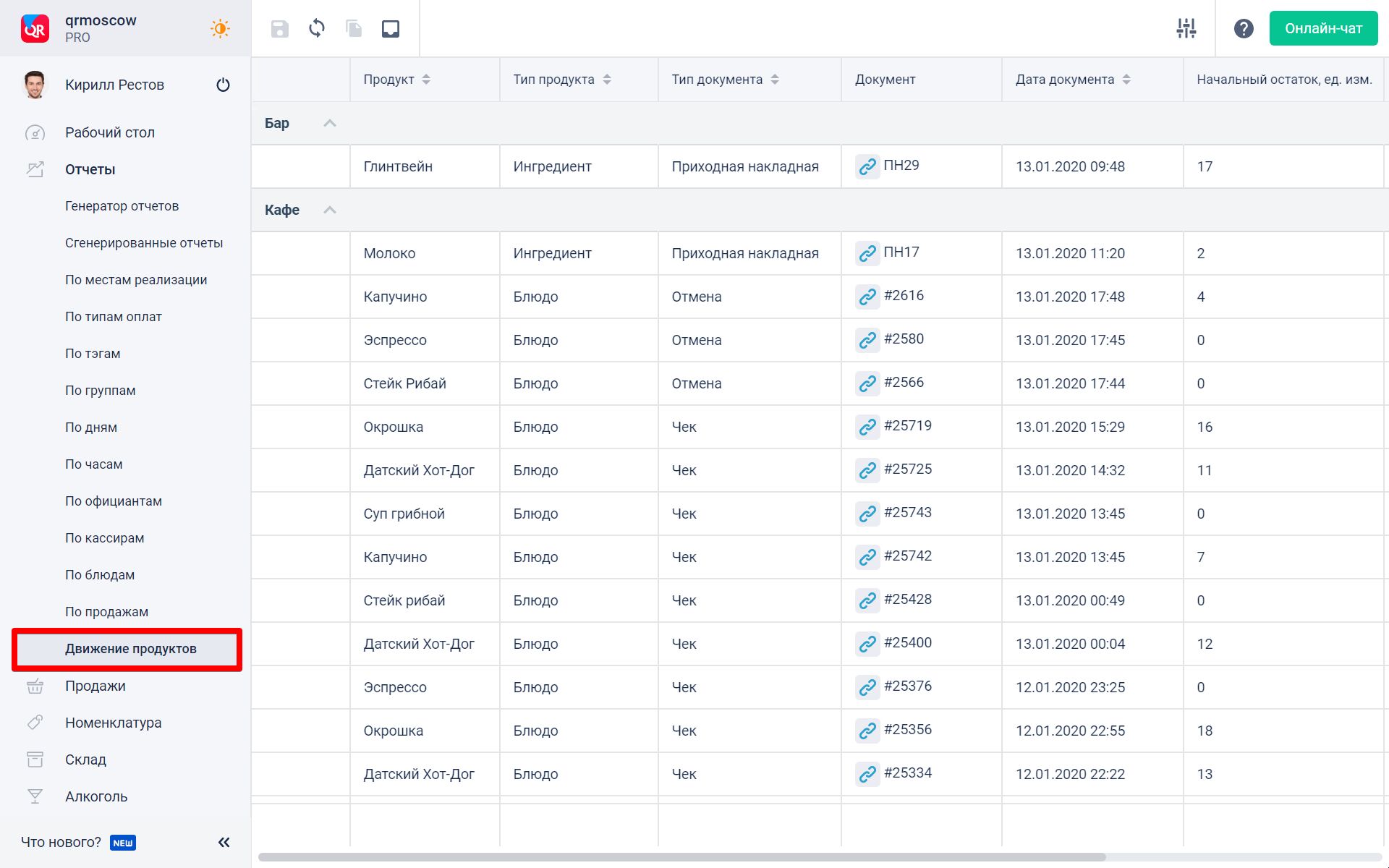Screen dimensions: 1389x868
Task: Collapse the Бар group chevron
Action: (x=330, y=123)
